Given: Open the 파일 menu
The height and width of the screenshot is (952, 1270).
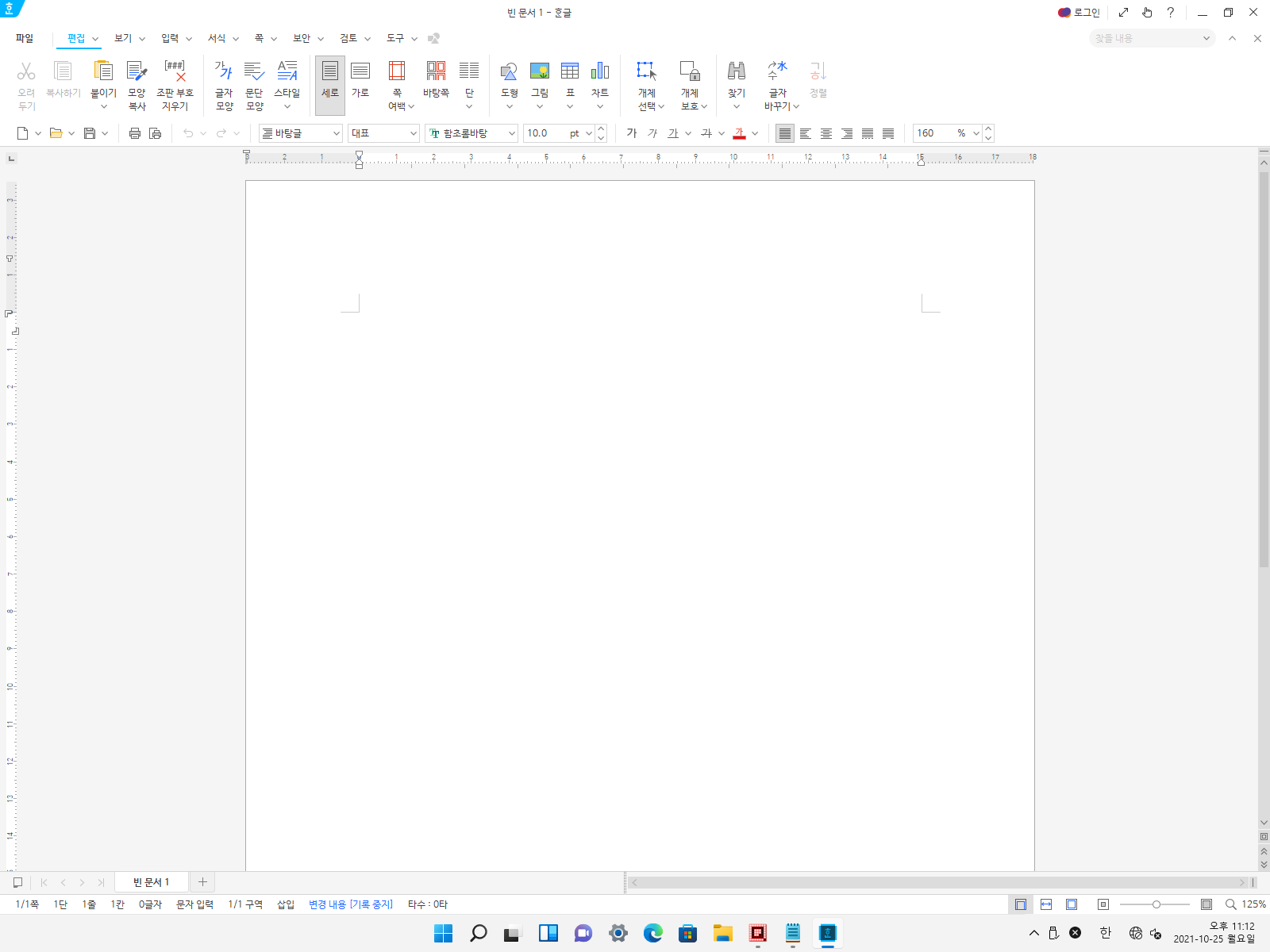Looking at the screenshot, I should pos(25,38).
